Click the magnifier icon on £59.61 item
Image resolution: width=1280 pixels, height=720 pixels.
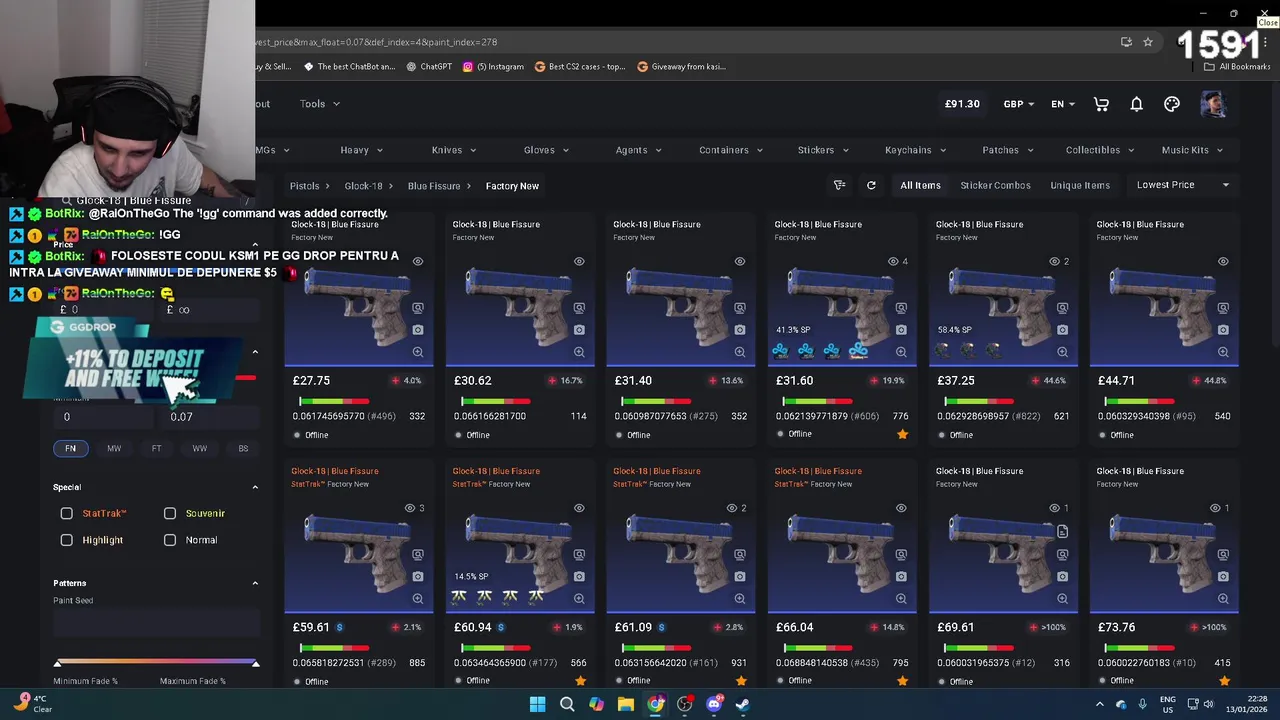point(418,599)
